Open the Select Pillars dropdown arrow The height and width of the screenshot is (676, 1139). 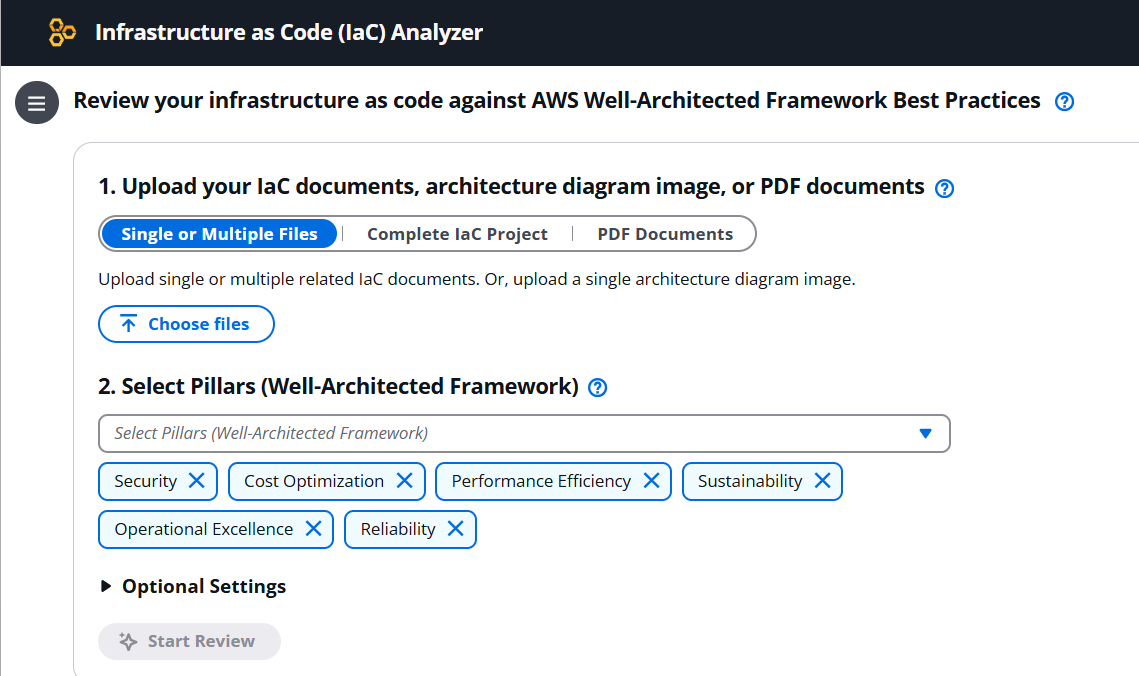(925, 433)
